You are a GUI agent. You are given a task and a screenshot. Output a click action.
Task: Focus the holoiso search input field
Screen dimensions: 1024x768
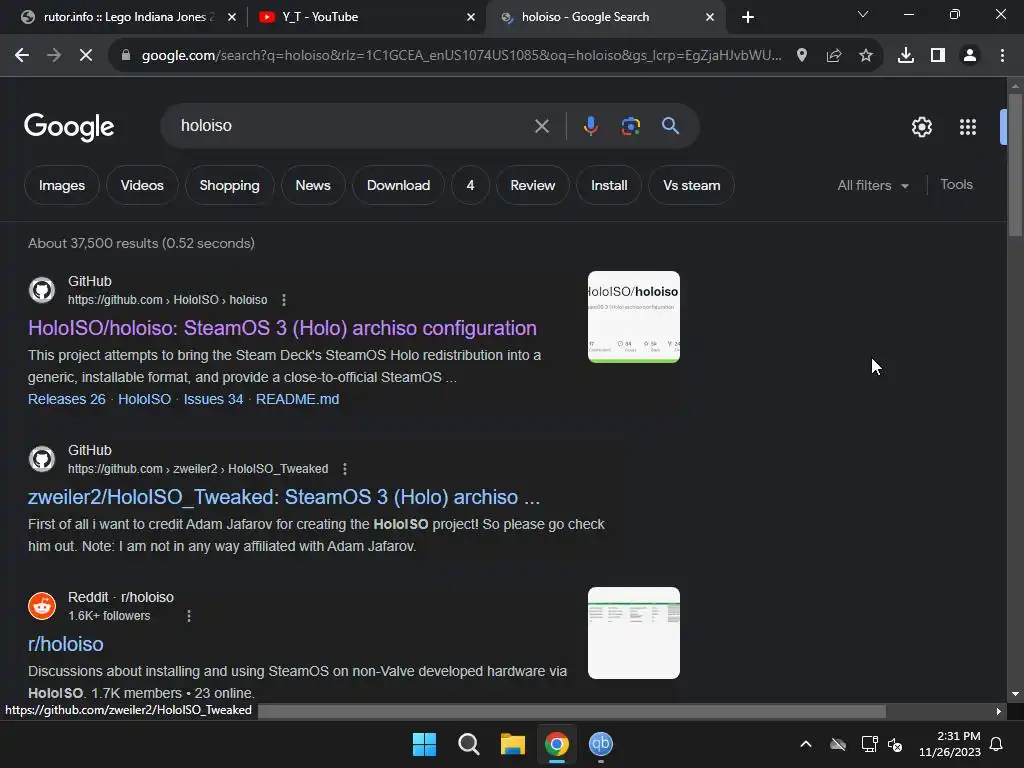pyautogui.click(x=353, y=125)
